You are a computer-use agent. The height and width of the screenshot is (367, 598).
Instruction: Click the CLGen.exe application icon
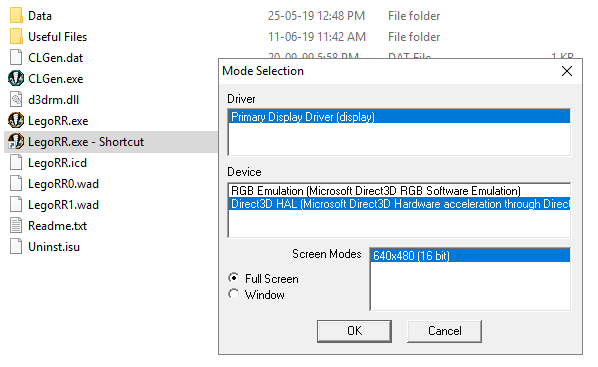coord(16,79)
